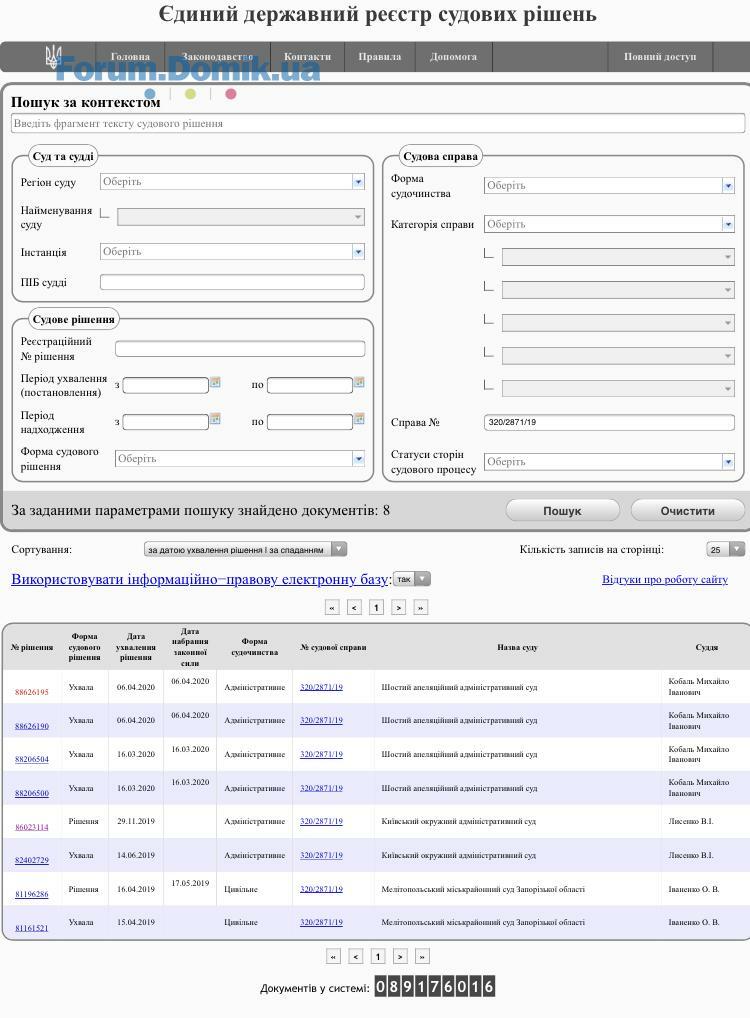The image size is (750, 1018).
Task: Open Використовувати інформаційно-правову електронну базу link
Action: tap(199, 579)
